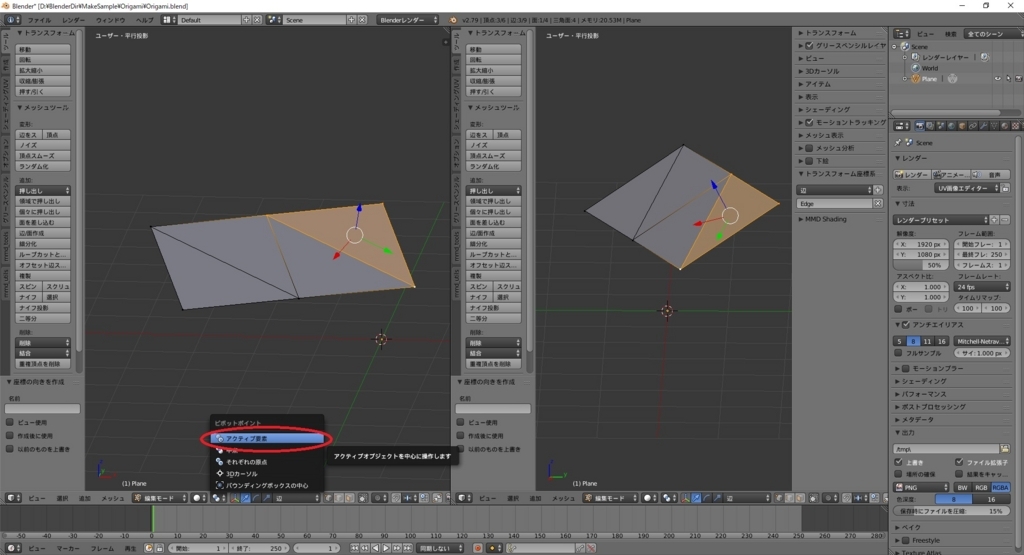Screen dimensions: 1024x555
Task: Open output folder browser icon beside /tmp\ path
Action: point(1004,449)
